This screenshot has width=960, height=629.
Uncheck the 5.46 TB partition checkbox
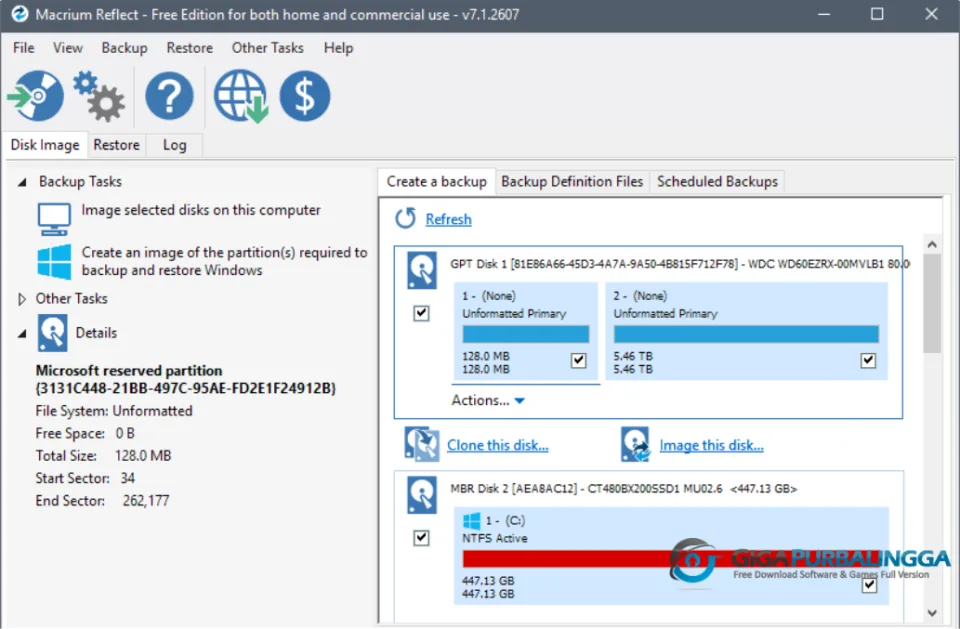868,360
